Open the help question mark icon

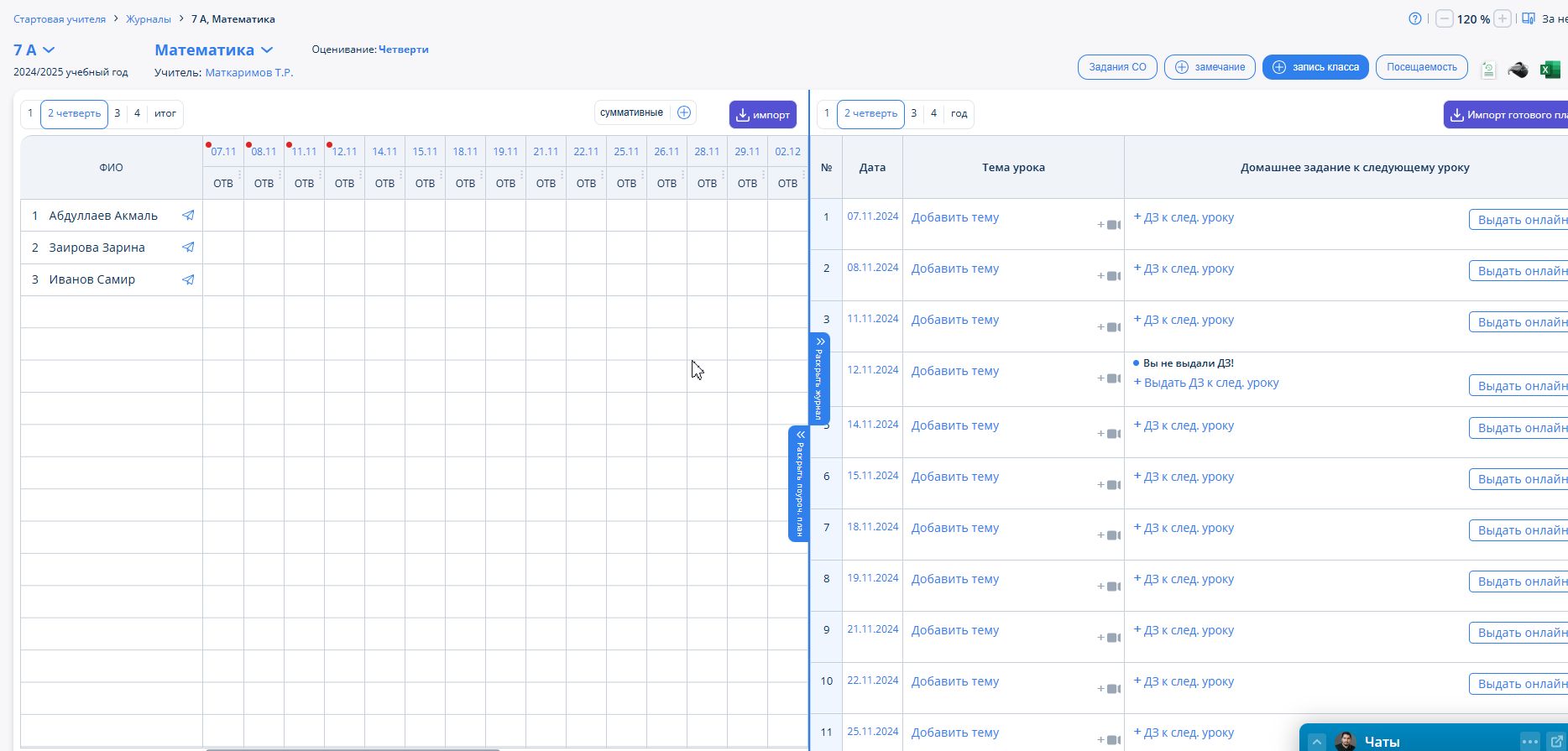[x=1415, y=18]
